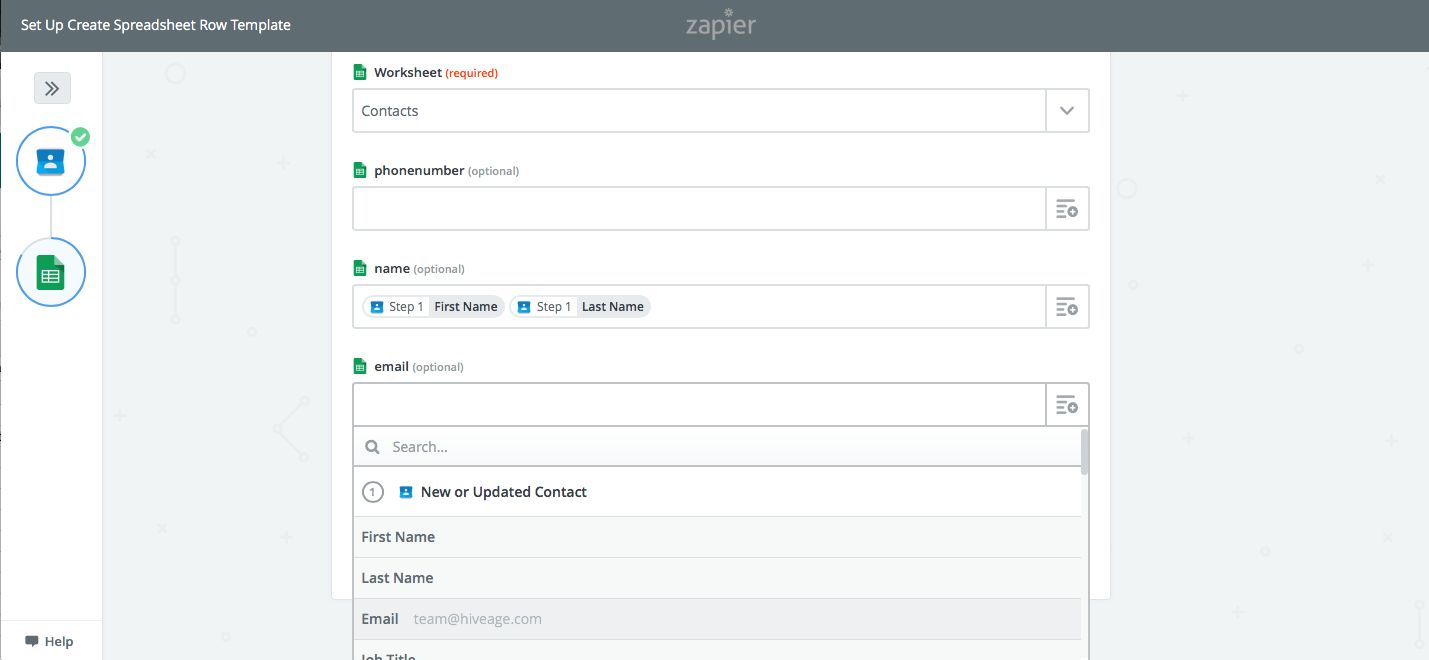
Task: Open the Google Sheets action step
Action: point(51,272)
